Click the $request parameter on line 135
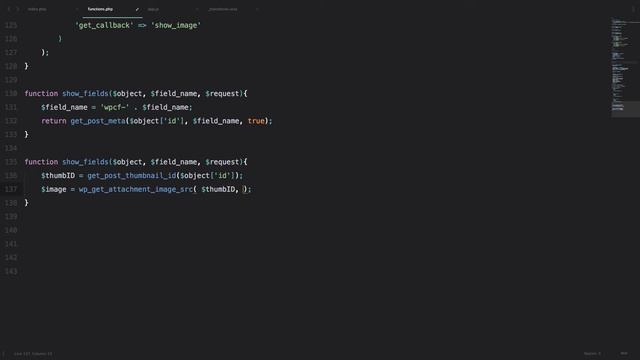Viewport: 640px width, 360px height. (x=222, y=162)
